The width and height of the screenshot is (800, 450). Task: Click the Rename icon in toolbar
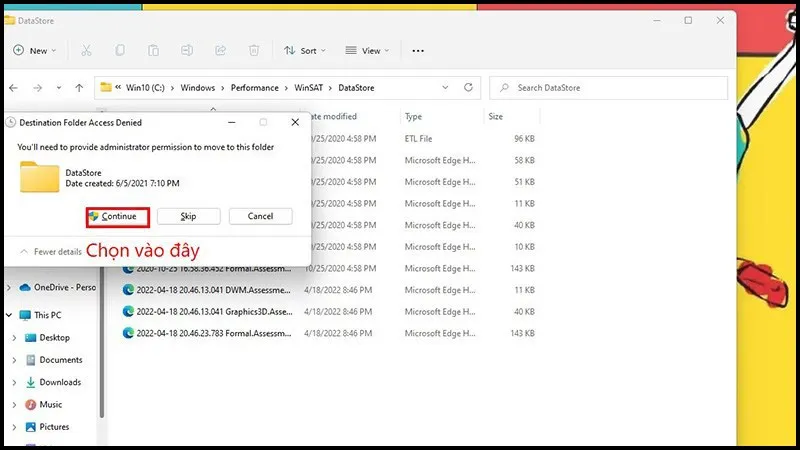click(187, 50)
